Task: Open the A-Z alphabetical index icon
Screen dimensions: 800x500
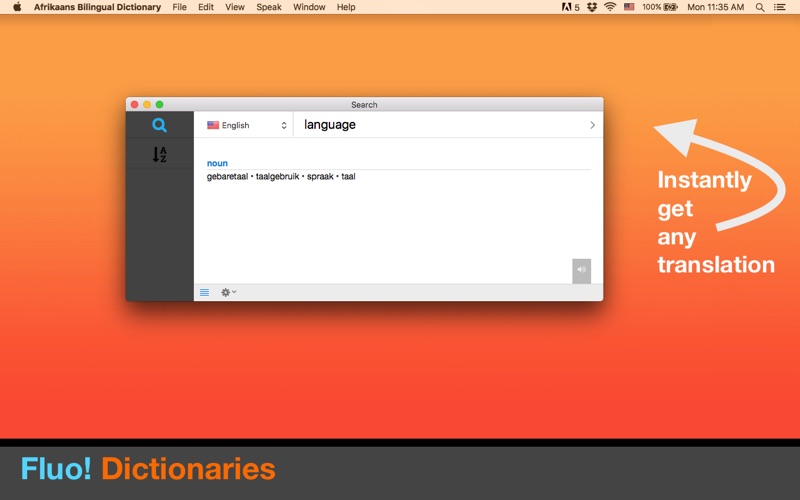Action: 160,154
